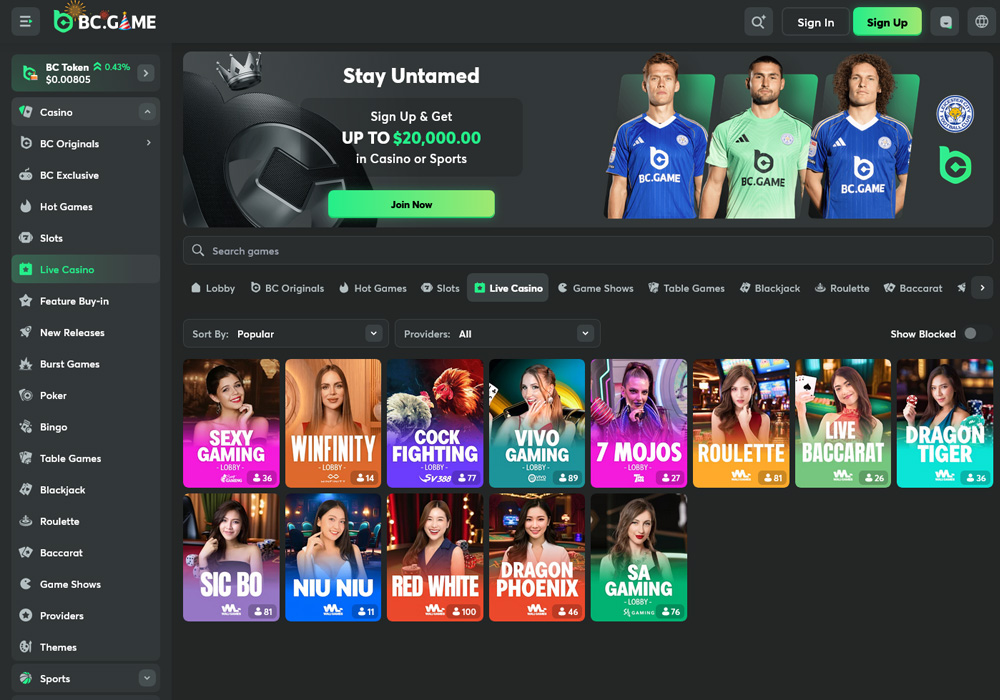
Task: Select Live Casino in sidebar
Action: click(85, 269)
